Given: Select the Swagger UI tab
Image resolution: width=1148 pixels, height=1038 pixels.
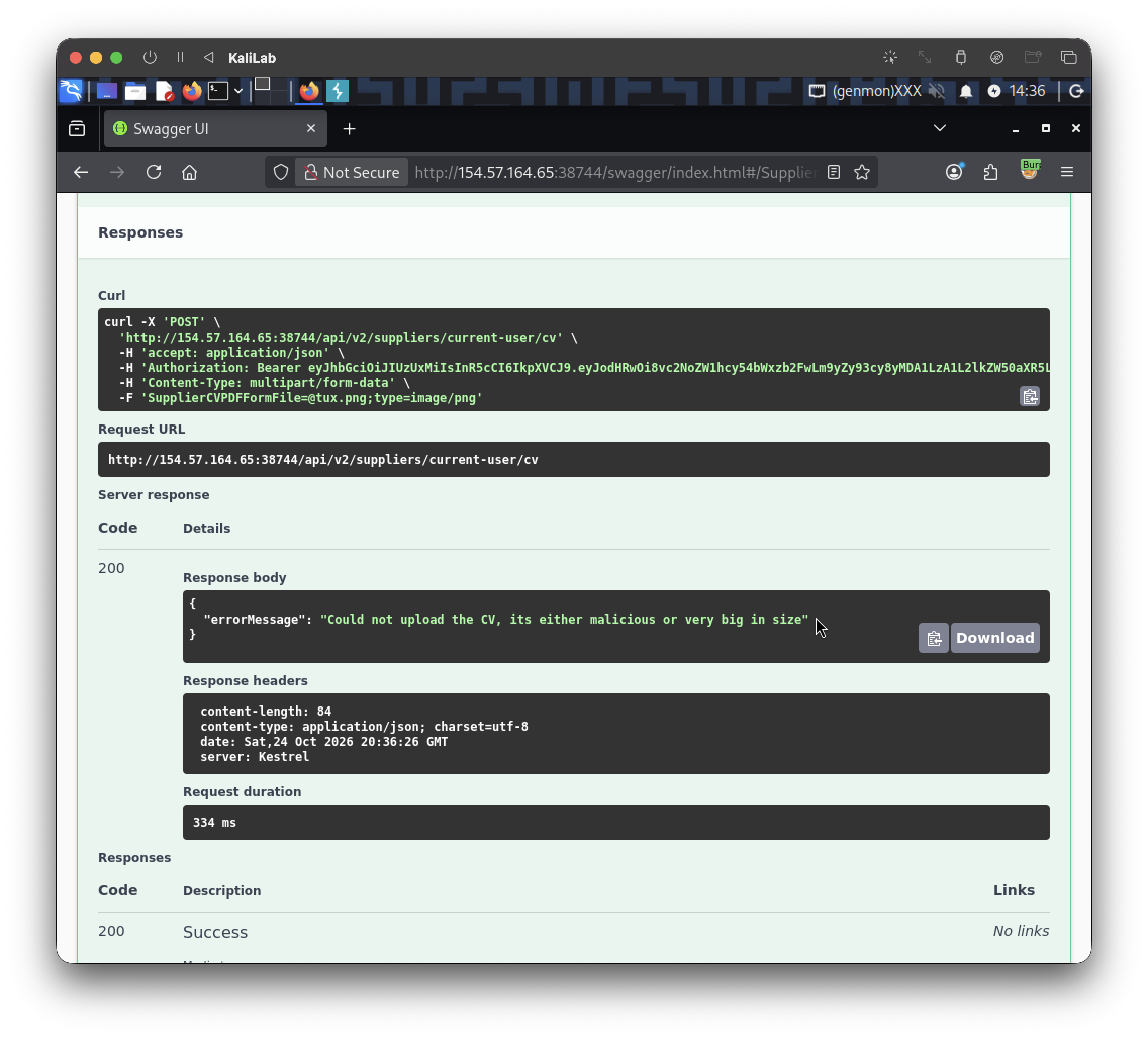Looking at the screenshot, I should [x=215, y=129].
